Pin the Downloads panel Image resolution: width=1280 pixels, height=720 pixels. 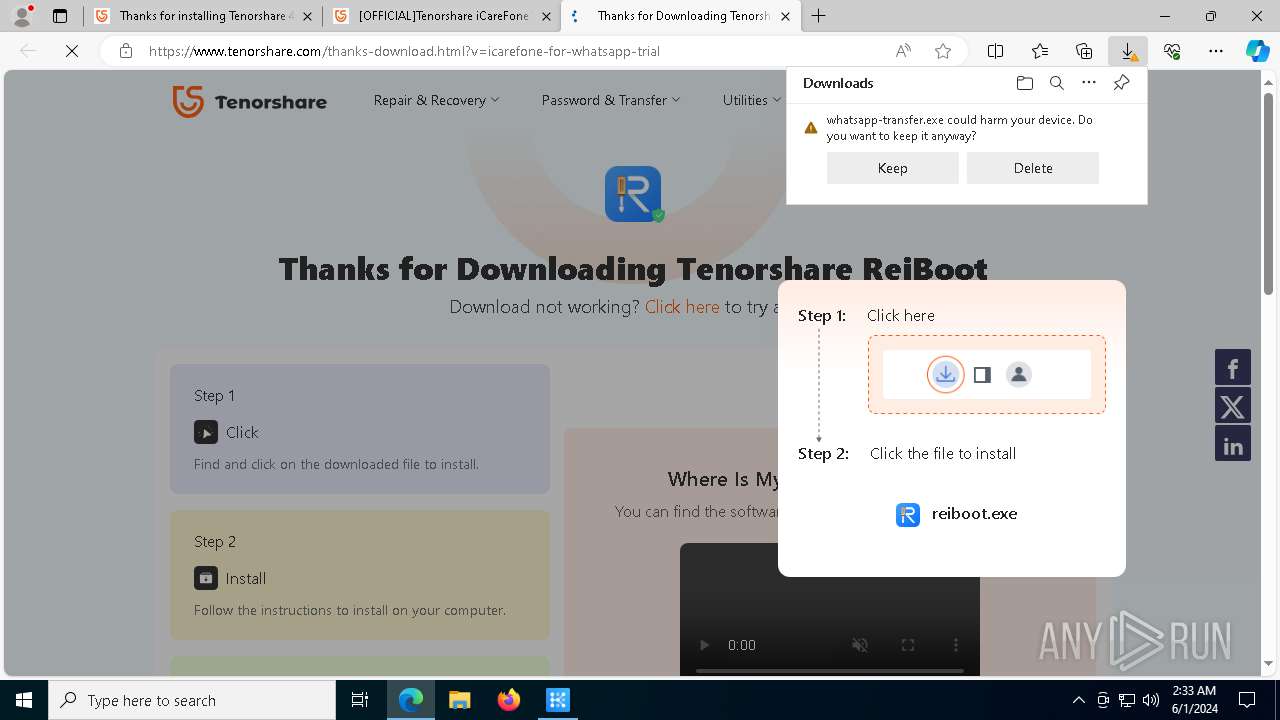coord(1121,83)
